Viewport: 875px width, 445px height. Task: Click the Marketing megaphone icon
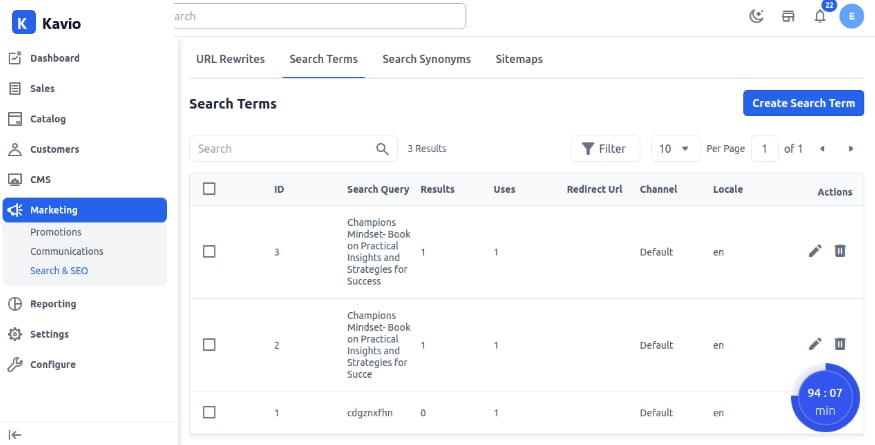[x=15, y=210]
